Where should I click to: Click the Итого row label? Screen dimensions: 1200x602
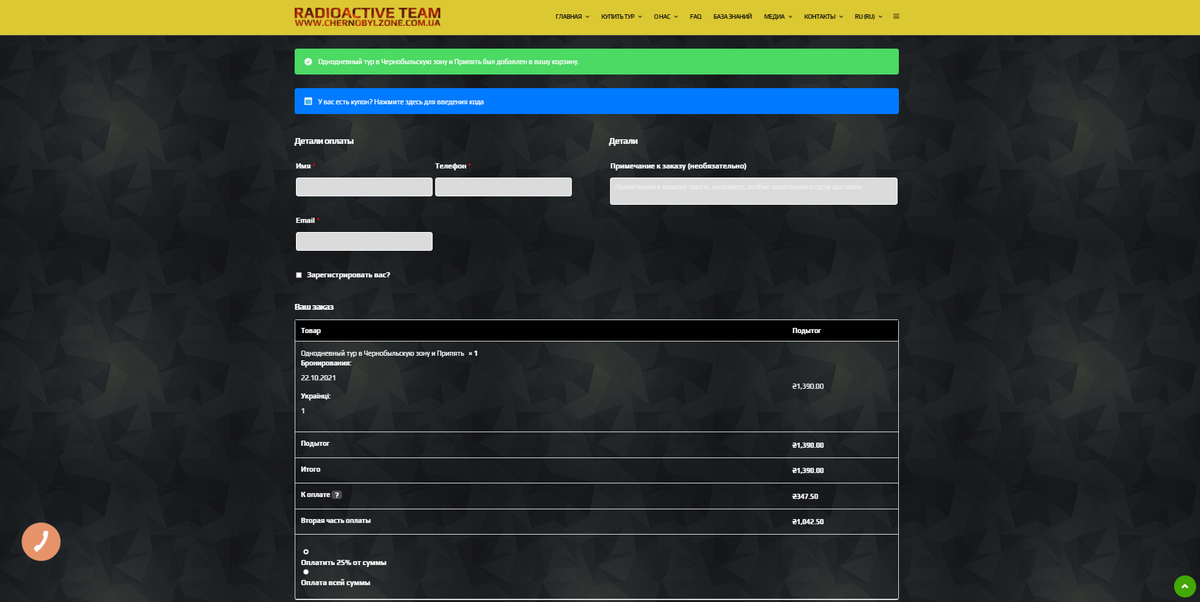tap(310, 469)
